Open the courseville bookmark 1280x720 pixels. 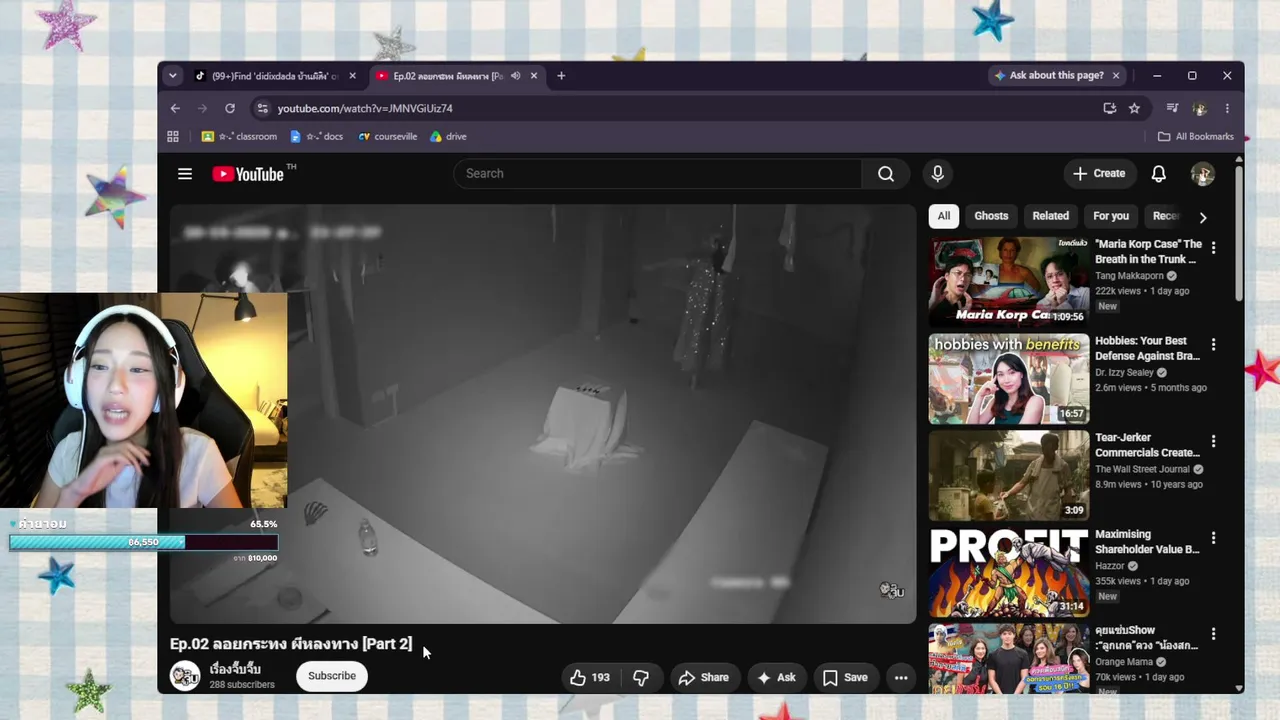pyautogui.click(x=387, y=136)
